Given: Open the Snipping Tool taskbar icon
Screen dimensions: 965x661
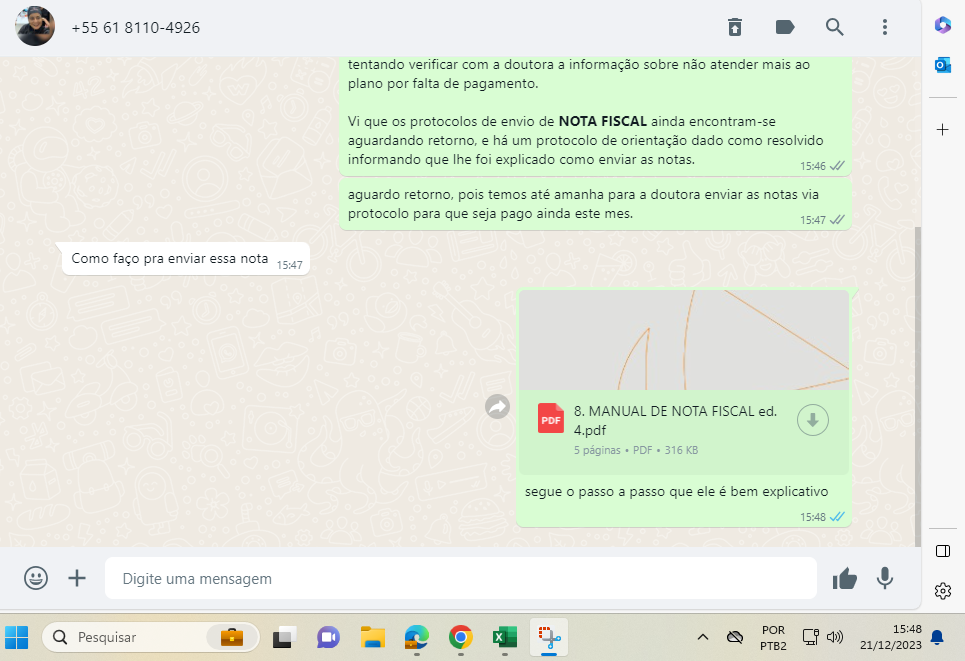Looking at the screenshot, I should (549, 637).
